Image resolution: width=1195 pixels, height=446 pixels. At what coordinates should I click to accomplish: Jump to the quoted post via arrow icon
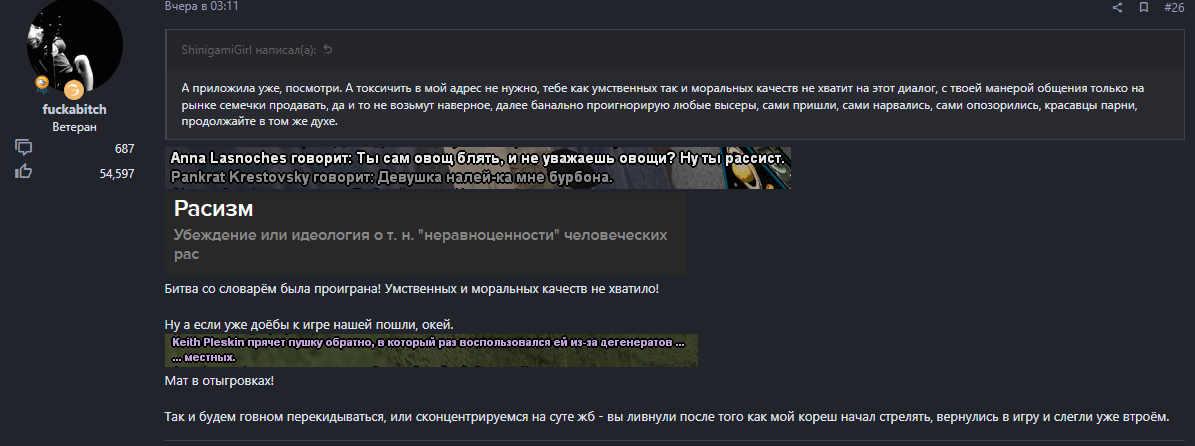point(328,50)
